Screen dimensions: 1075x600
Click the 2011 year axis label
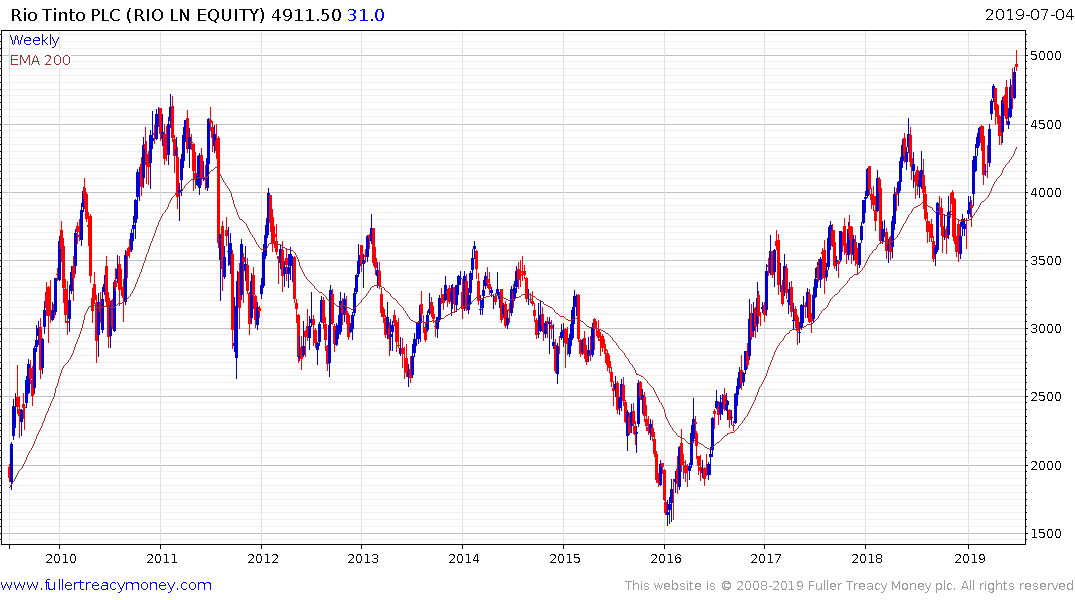tap(162, 558)
